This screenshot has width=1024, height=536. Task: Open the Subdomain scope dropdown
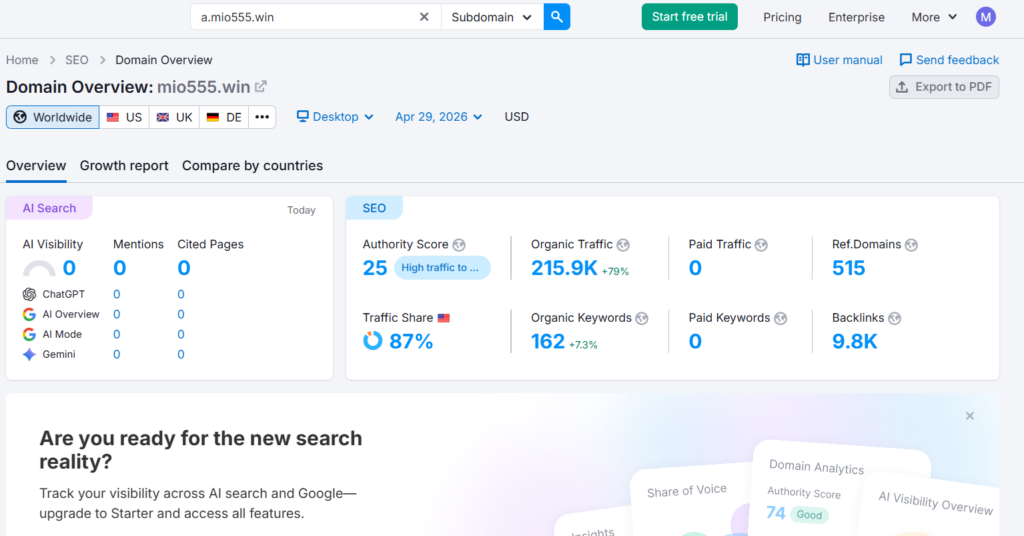[x=491, y=17]
